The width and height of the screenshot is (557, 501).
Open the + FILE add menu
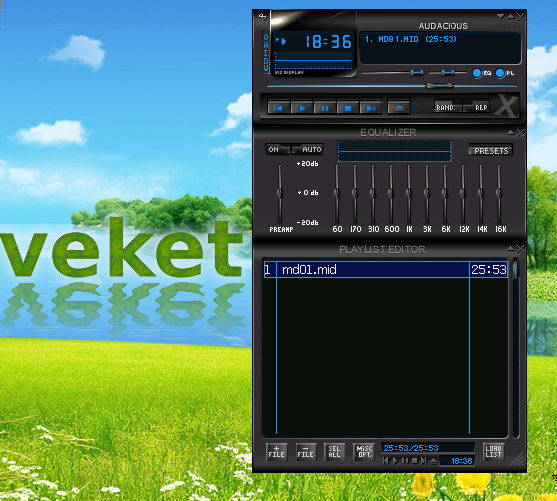pos(276,452)
